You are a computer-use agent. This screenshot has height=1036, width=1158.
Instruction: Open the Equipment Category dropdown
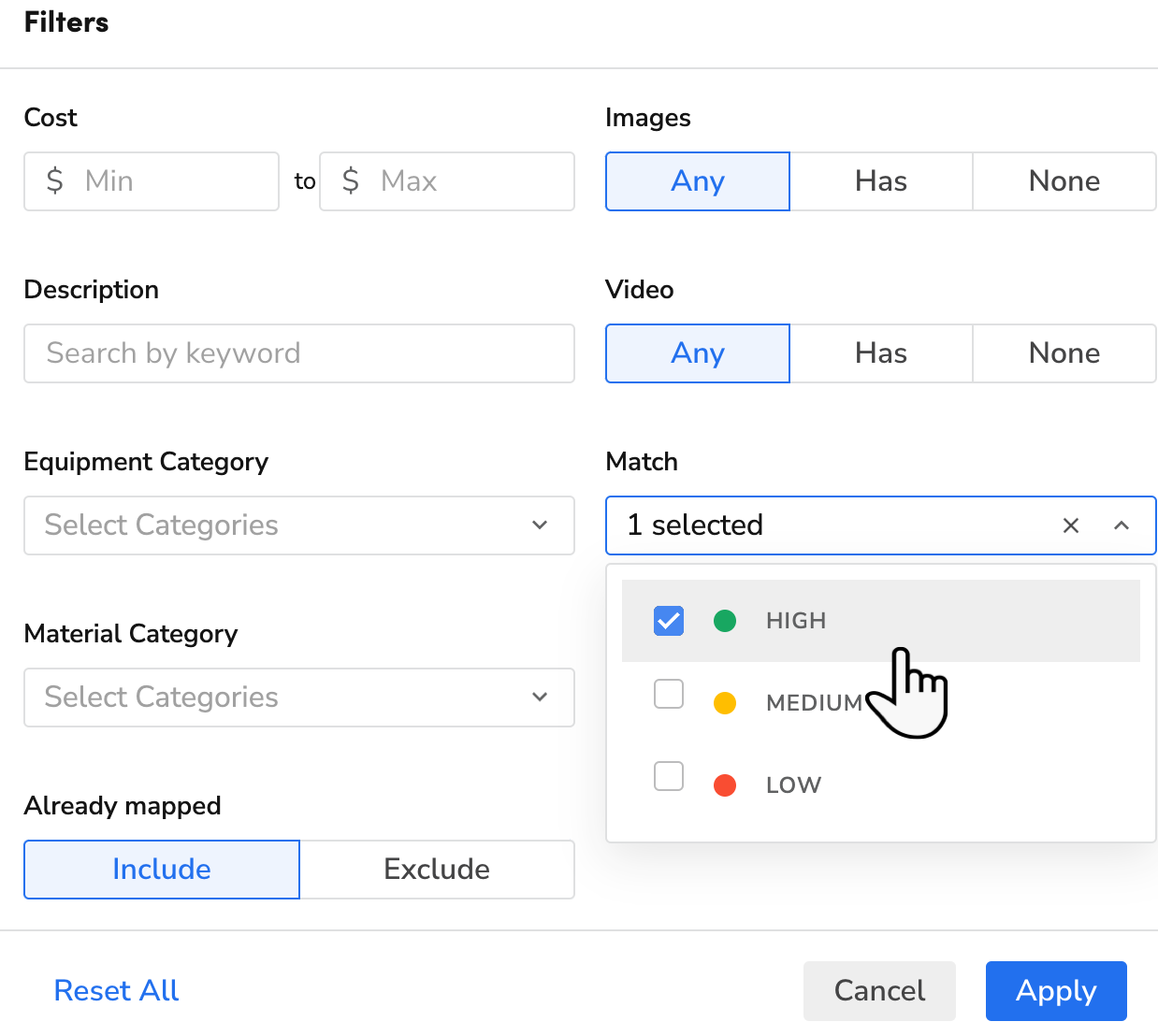click(x=299, y=525)
